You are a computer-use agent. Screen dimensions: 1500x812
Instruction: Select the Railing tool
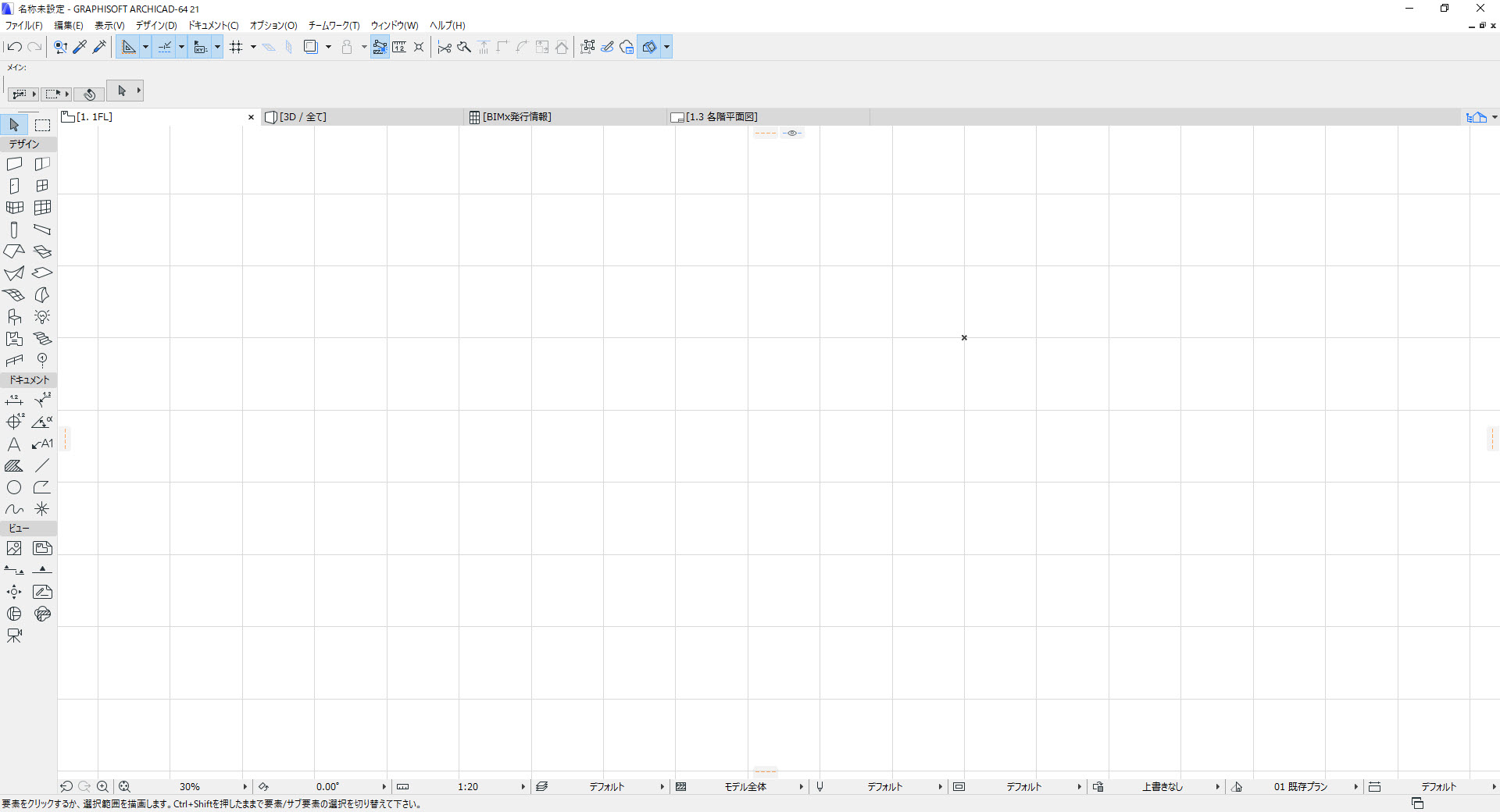(14, 361)
